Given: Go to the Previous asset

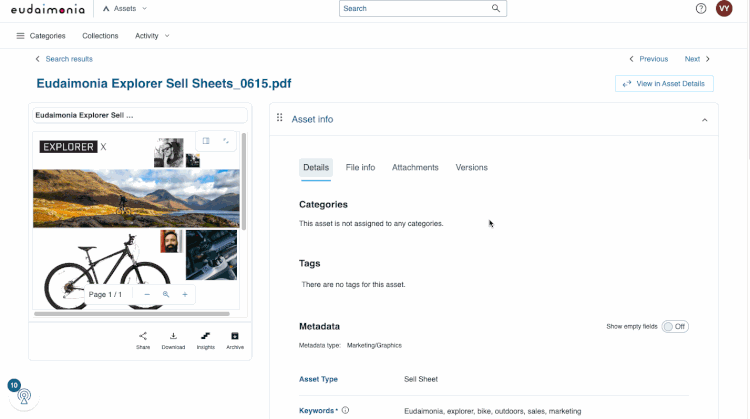Looking at the screenshot, I should pos(649,59).
